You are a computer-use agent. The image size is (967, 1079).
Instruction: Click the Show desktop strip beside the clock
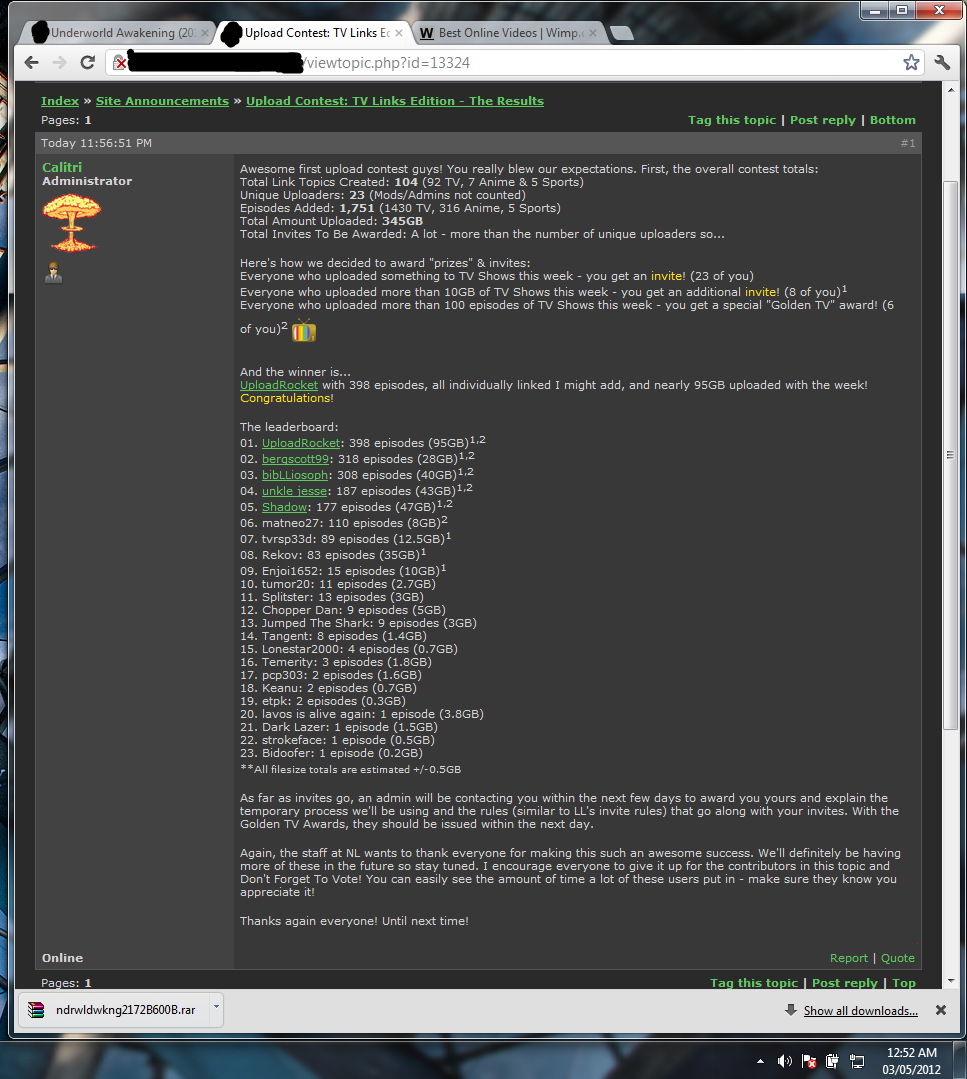[x=959, y=1060]
